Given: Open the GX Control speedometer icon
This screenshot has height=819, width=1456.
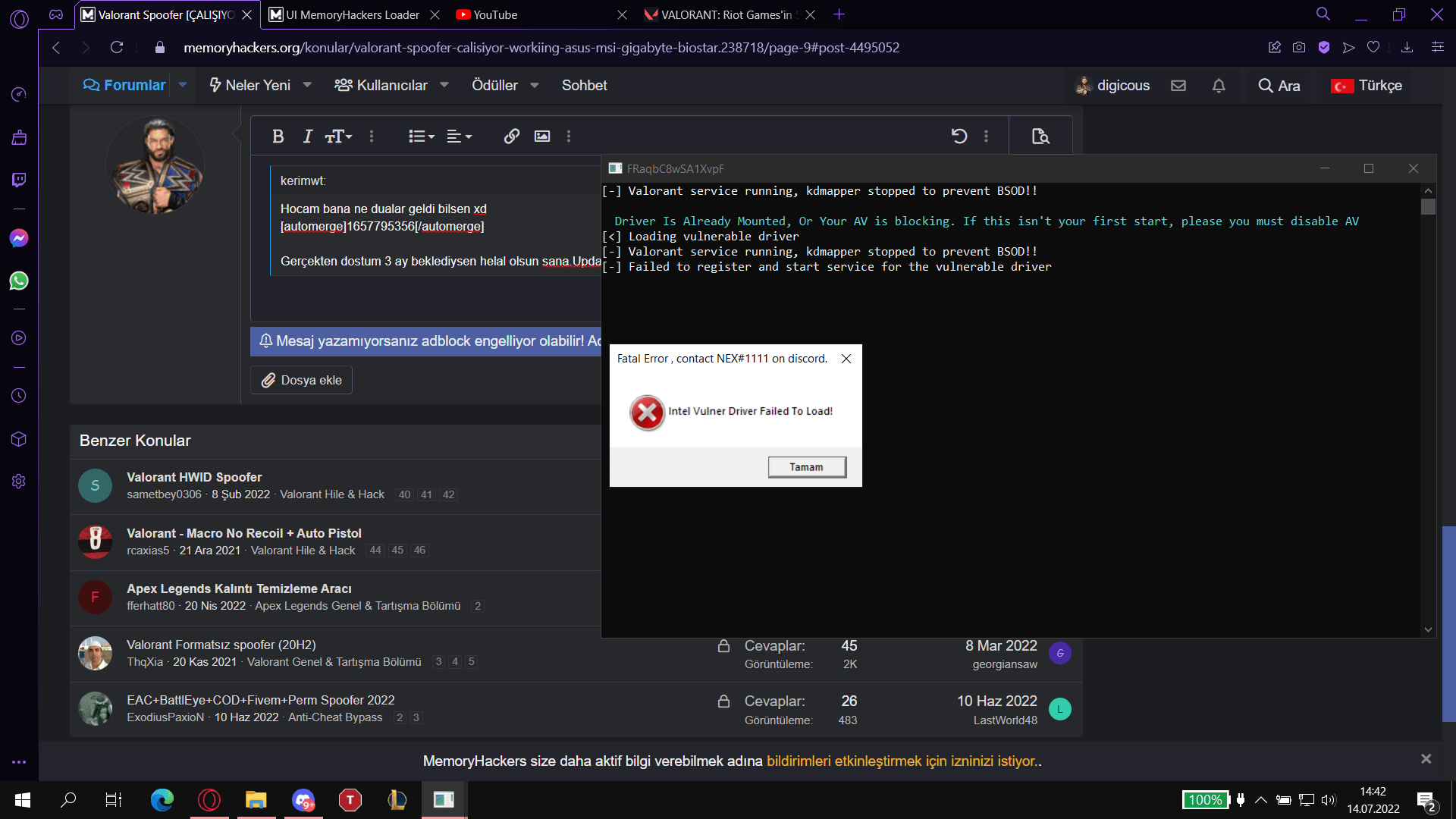Looking at the screenshot, I should pyautogui.click(x=19, y=94).
